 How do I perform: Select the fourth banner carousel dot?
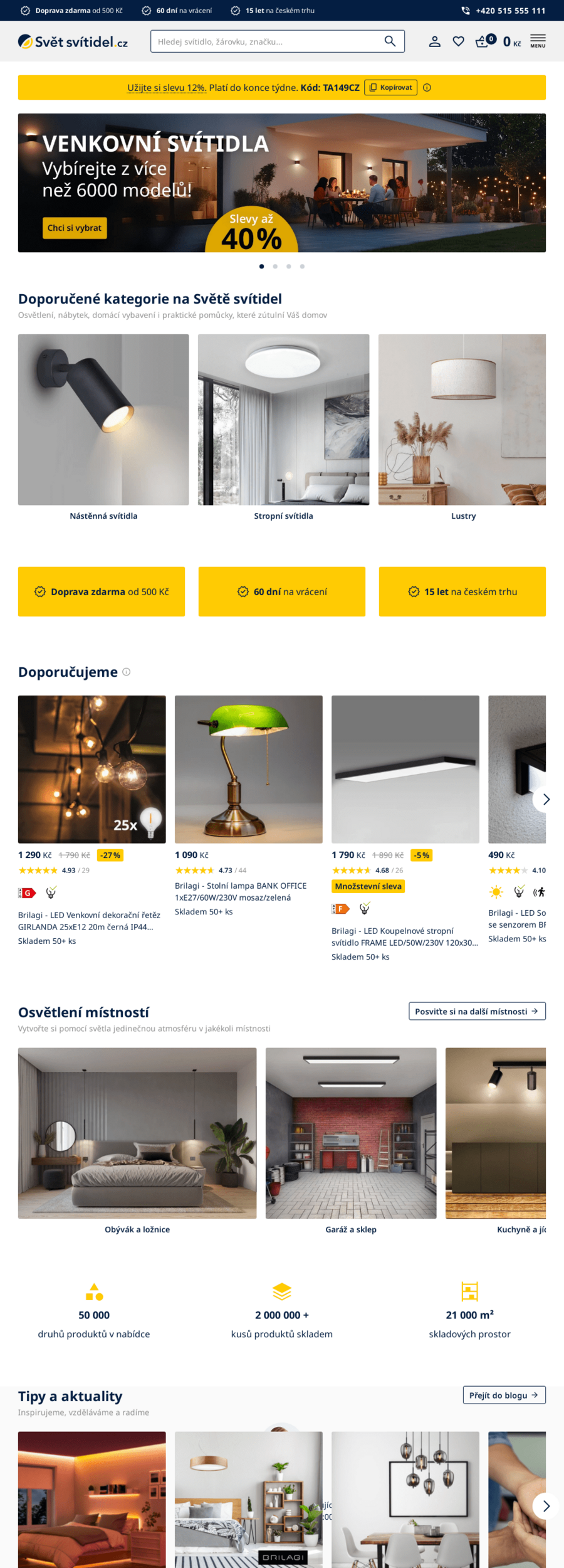(302, 267)
